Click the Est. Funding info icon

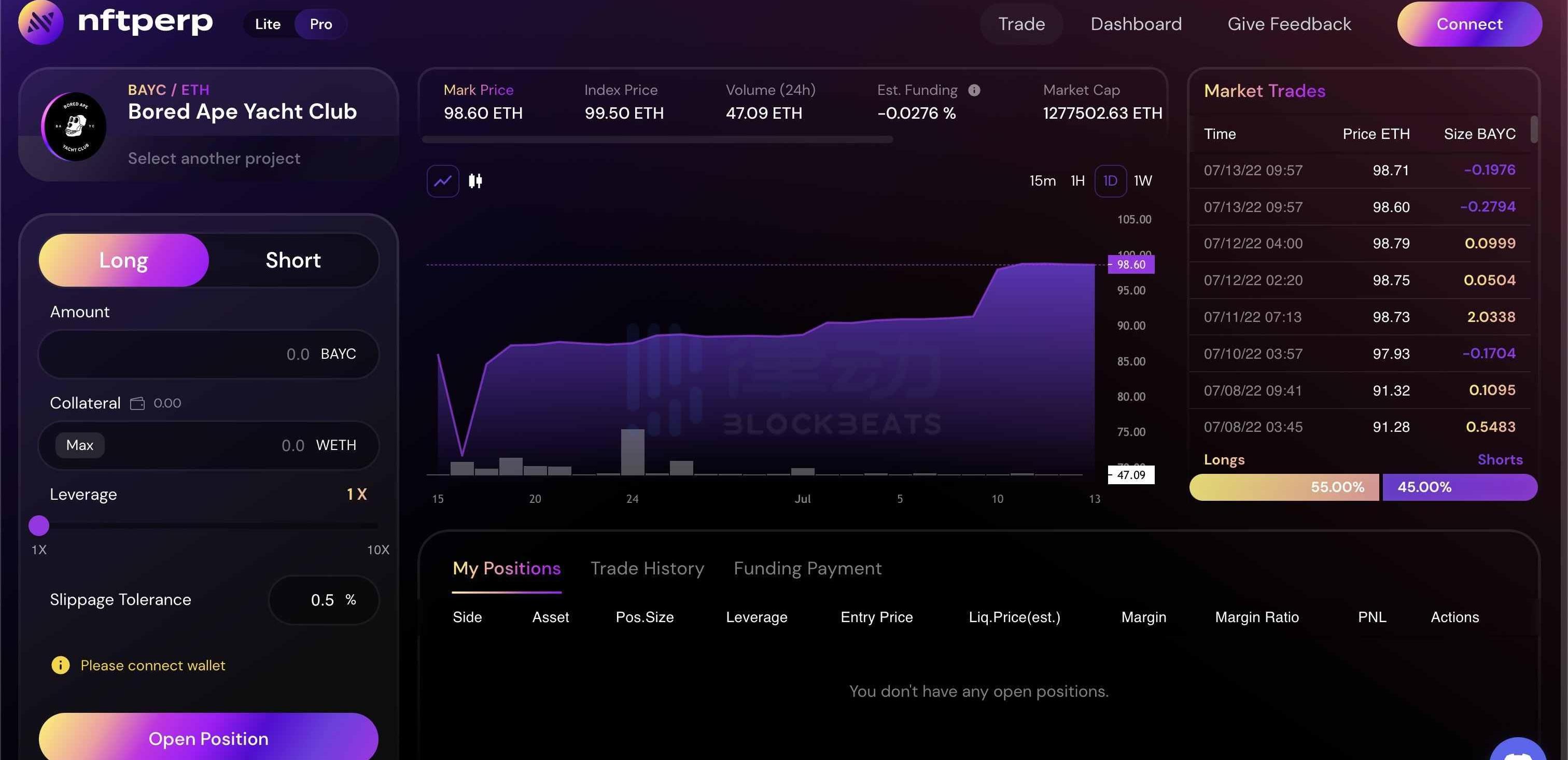coord(974,90)
